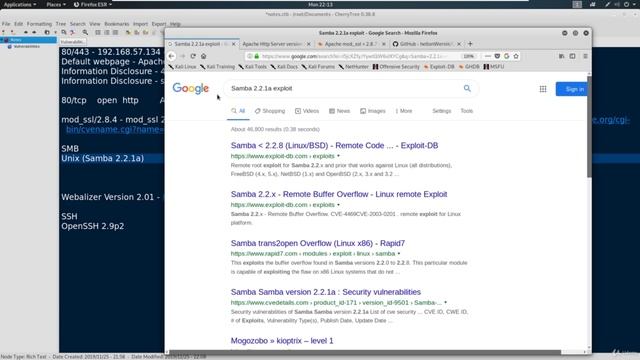Screen dimensions: 640x360
Task: Open CherryTree Bookmarks menu
Action: [x=116, y=24]
